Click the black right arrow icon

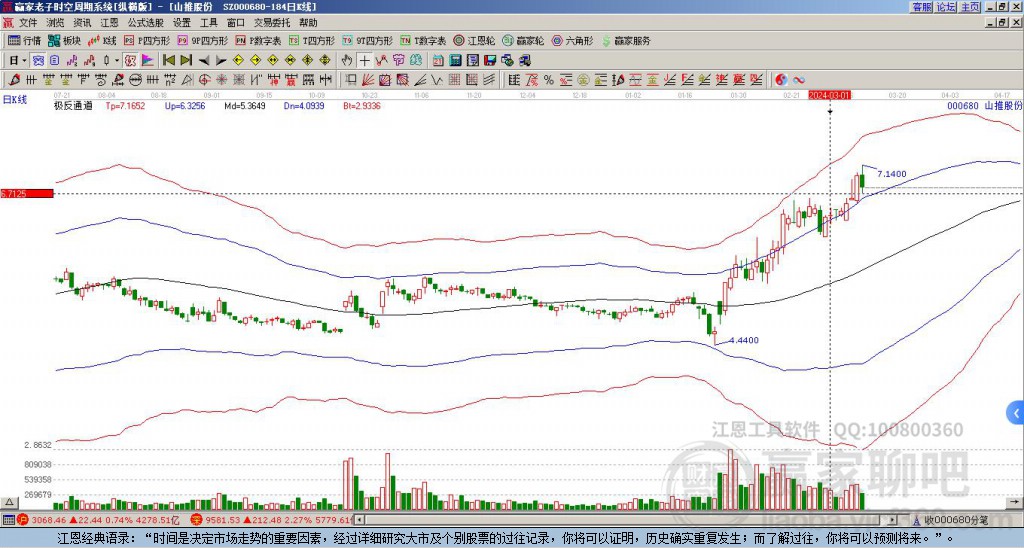point(221,61)
